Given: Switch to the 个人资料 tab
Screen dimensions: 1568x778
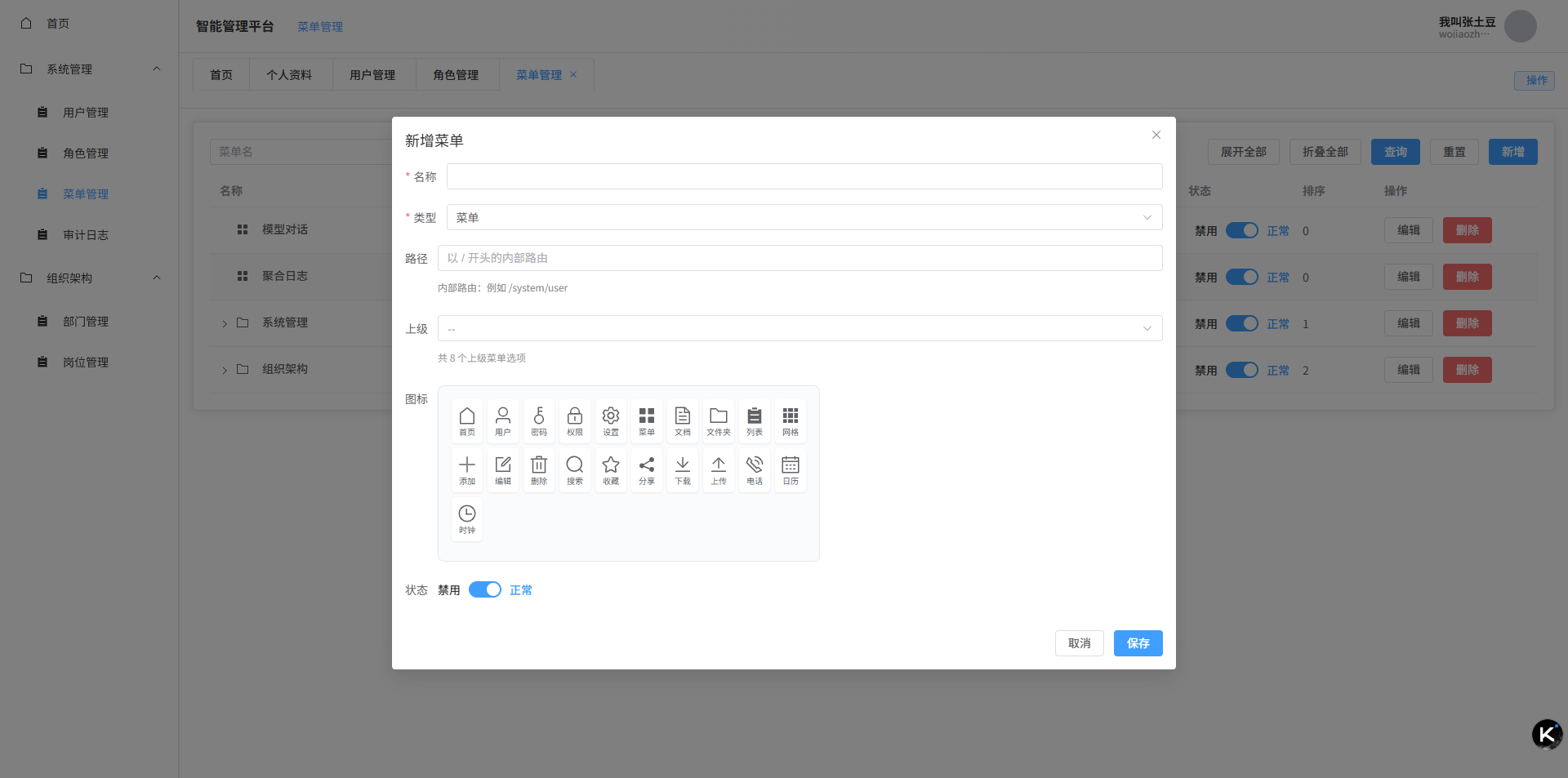Looking at the screenshot, I should click(x=289, y=74).
